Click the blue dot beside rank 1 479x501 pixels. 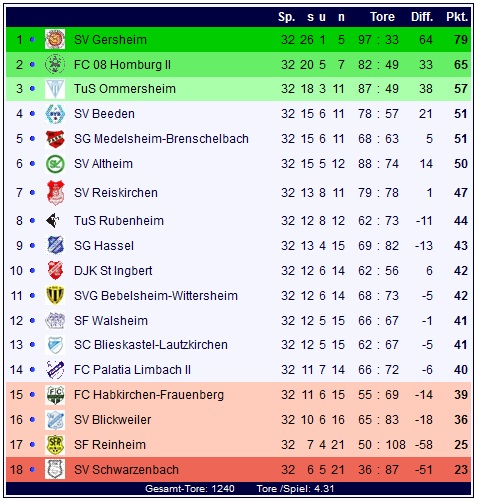pyautogui.click(x=32, y=39)
